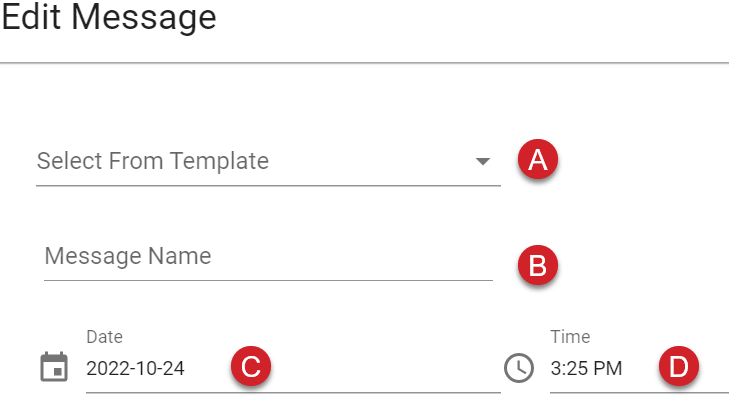
Task: Click the 3:25 PM time value
Action: [x=586, y=369]
